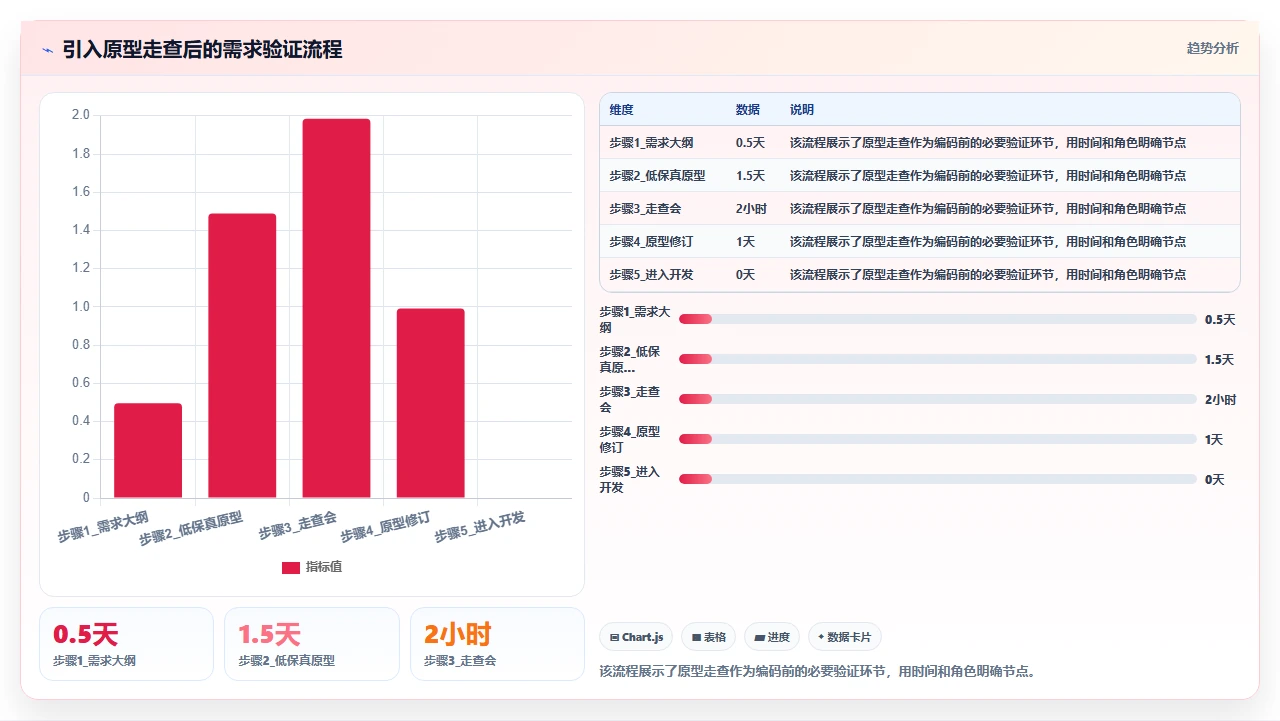The width and height of the screenshot is (1280, 721).
Task: Click the bar for 步骤2_低保真原型
Action: pyautogui.click(x=242, y=355)
